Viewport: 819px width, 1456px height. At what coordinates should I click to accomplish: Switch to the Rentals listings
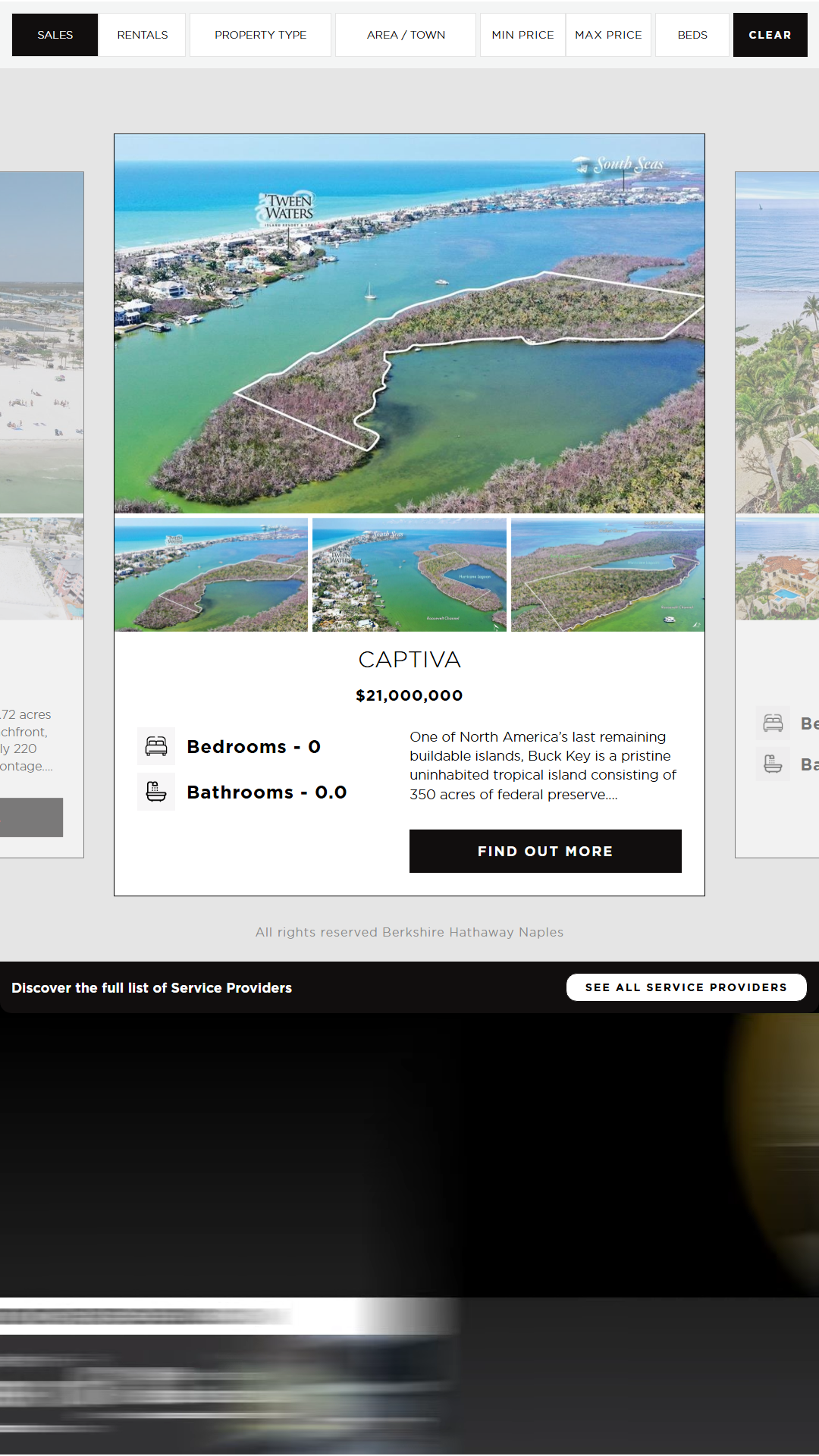point(143,35)
